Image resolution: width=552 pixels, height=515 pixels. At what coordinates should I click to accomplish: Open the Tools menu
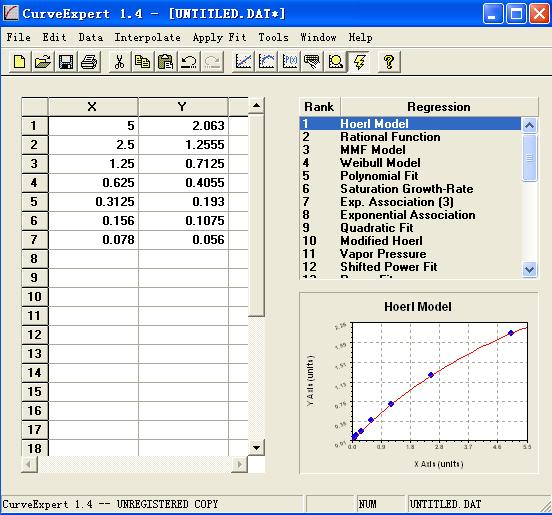pyautogui.click(x=273, y=37)
